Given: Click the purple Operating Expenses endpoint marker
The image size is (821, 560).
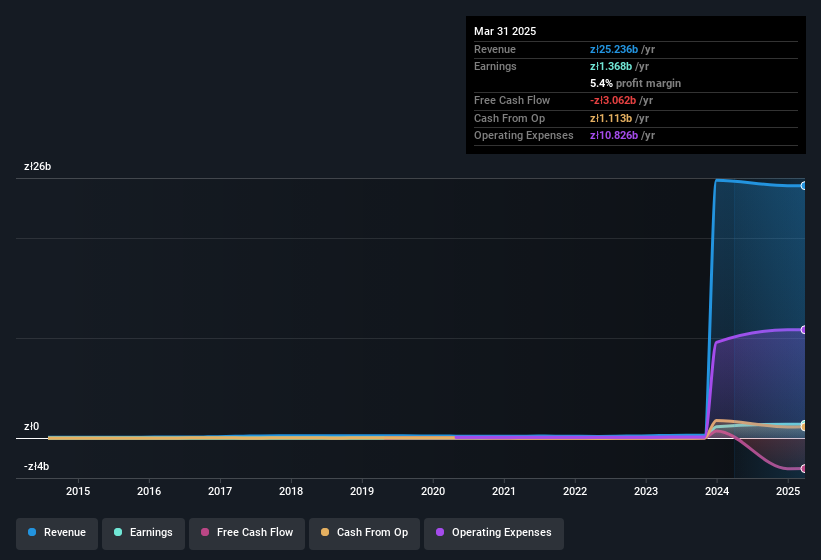Looking at the screenshot, I should [803, 330].
